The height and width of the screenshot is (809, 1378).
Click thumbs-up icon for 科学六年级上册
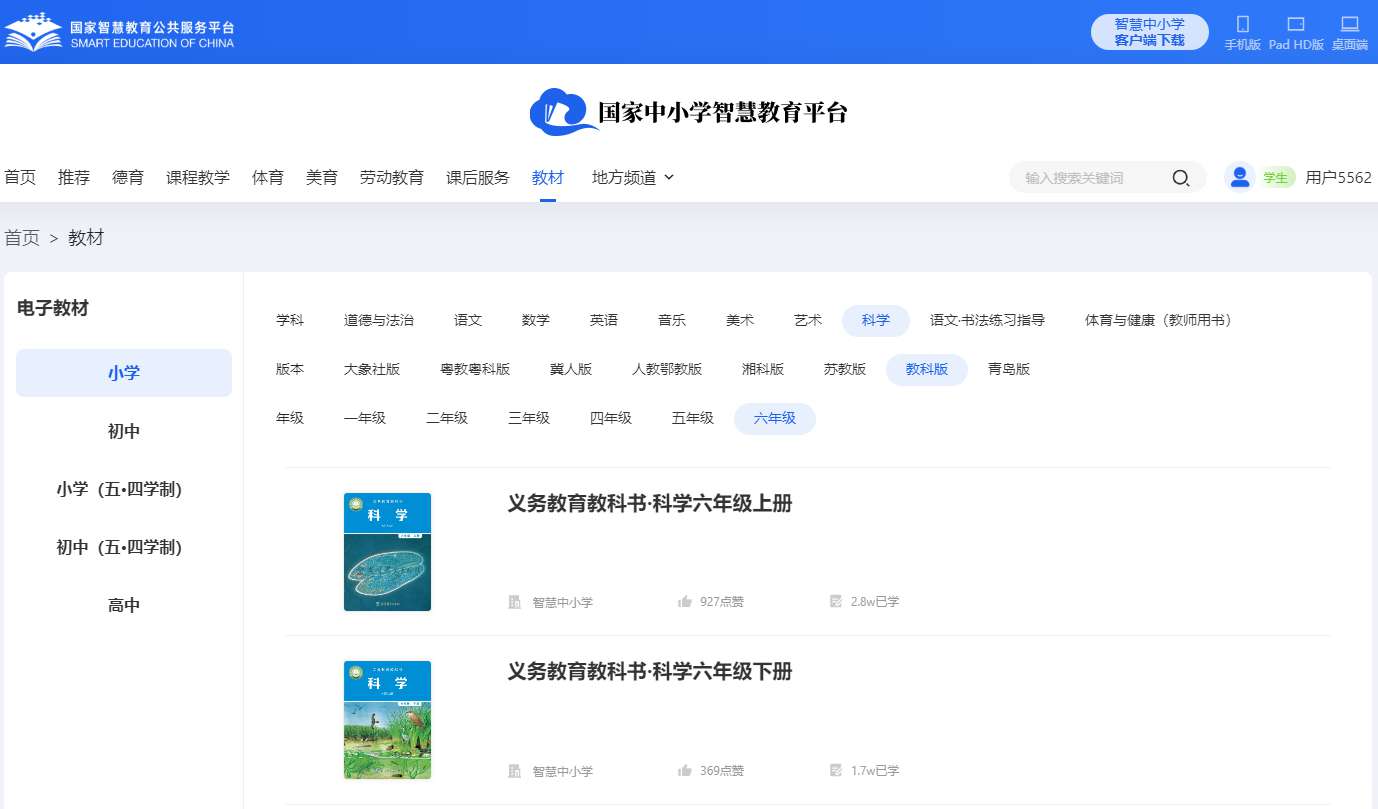point(685,602)
